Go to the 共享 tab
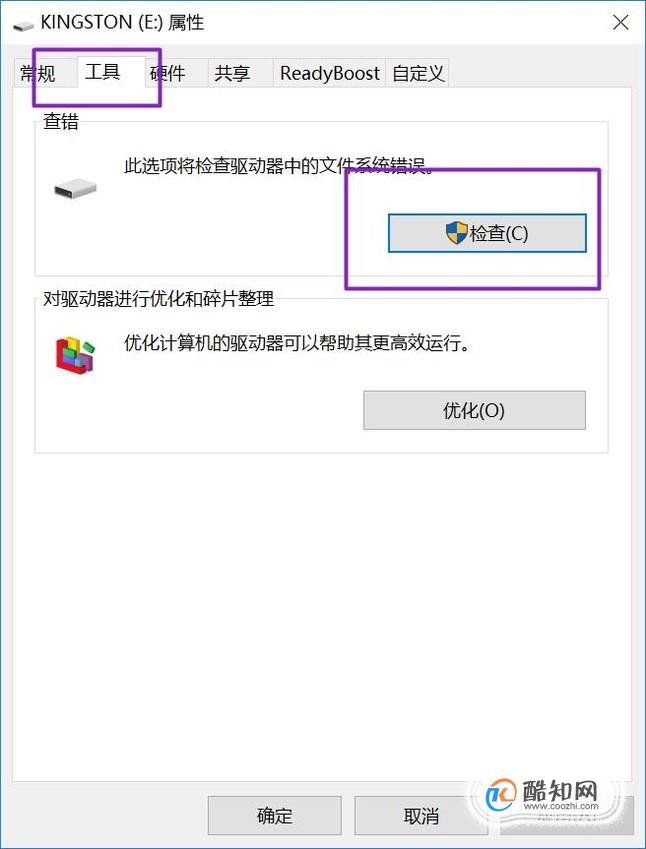Image resolution: width=646 pixels, height=849 pixels. pos(232,74)
